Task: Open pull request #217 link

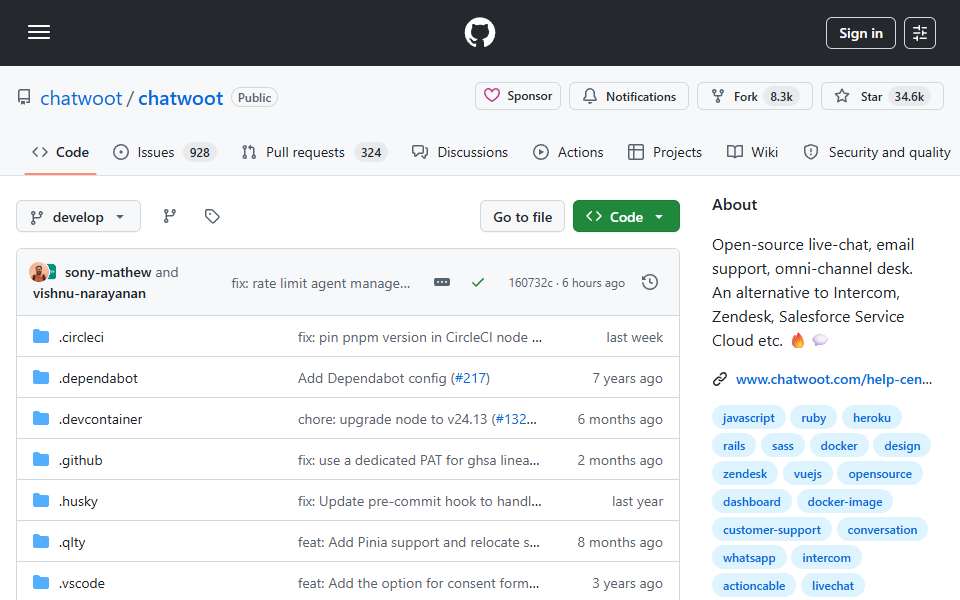Action: click(x=470, y=378)
